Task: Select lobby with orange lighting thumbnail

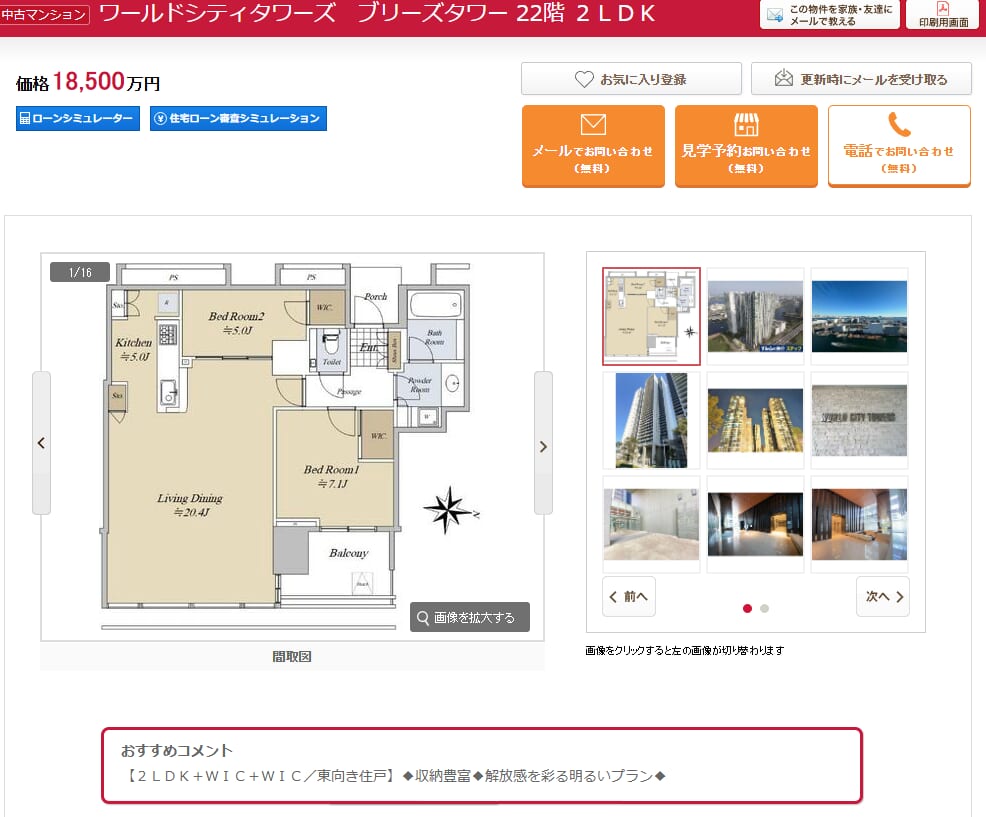Action: point(859,525)
